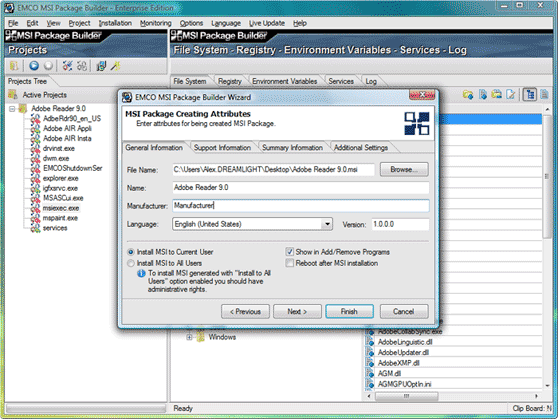Select AdobeXMP.dll in file list

click(x=399, y=363)
